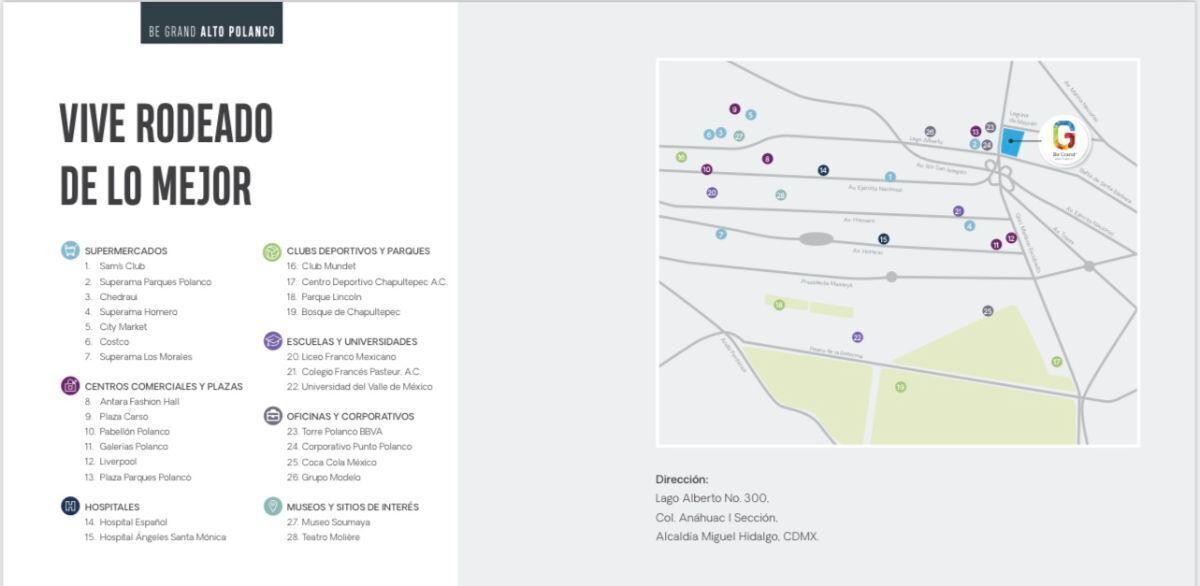The image size is (1200, 586).
Task: Select map marker 15 for Hospital Ángeles
Action: [883, 239]
